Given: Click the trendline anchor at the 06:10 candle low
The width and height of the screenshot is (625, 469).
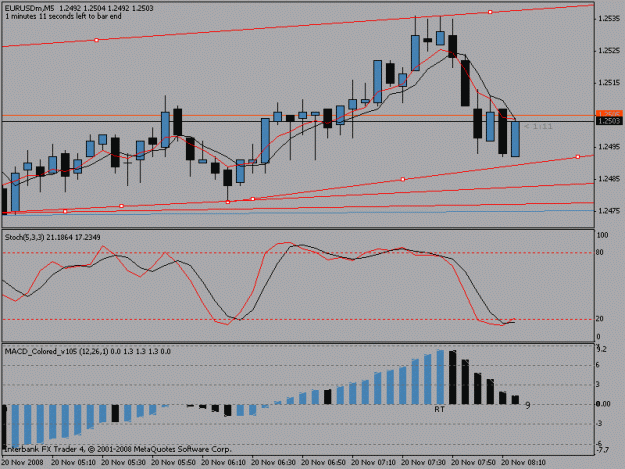Looking at the screenshot, I should [228, 202].
